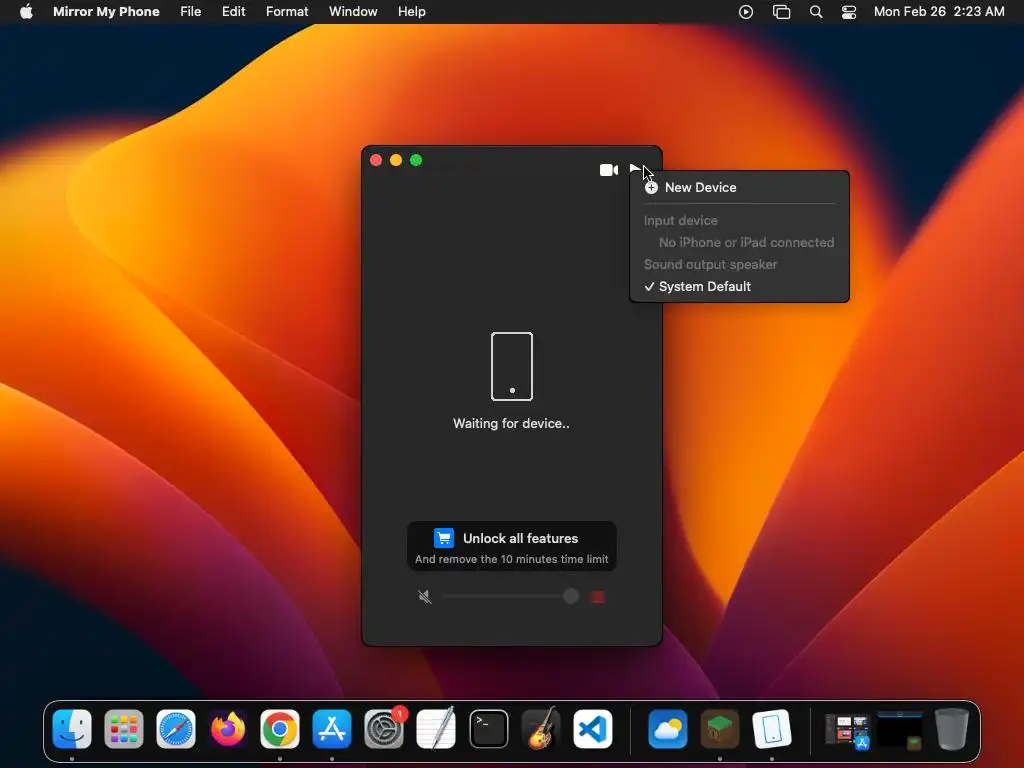Open the screenshots stack in the Dock
The width and height of the screenshot is (1024, 768).
(848, 730)
